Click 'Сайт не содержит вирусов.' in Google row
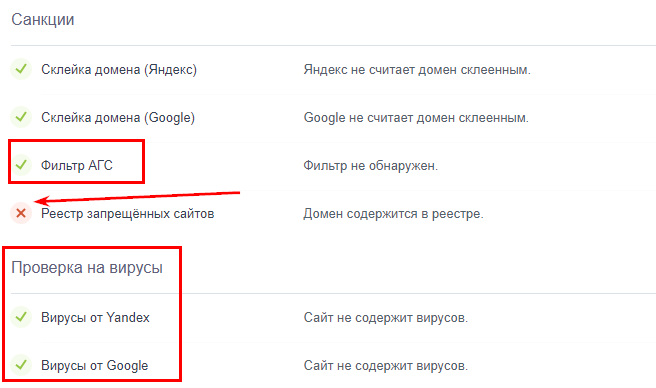This screenshot has width=656, height=388. [386, 365]
